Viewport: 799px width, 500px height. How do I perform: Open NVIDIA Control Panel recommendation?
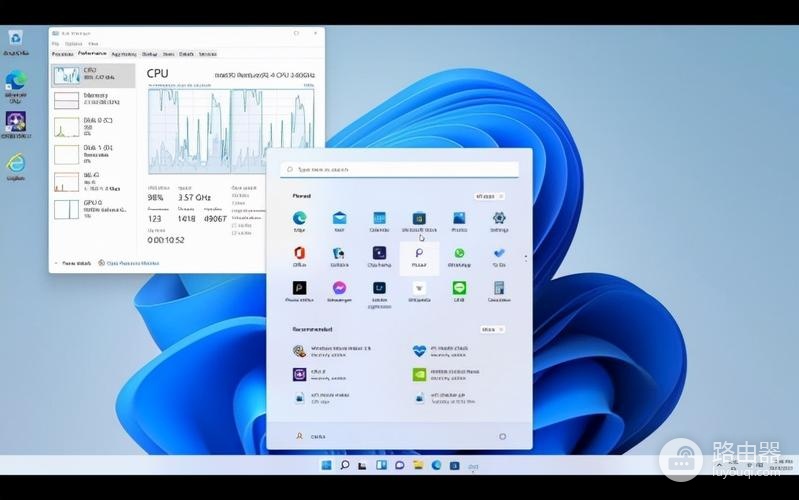[446, 375]
